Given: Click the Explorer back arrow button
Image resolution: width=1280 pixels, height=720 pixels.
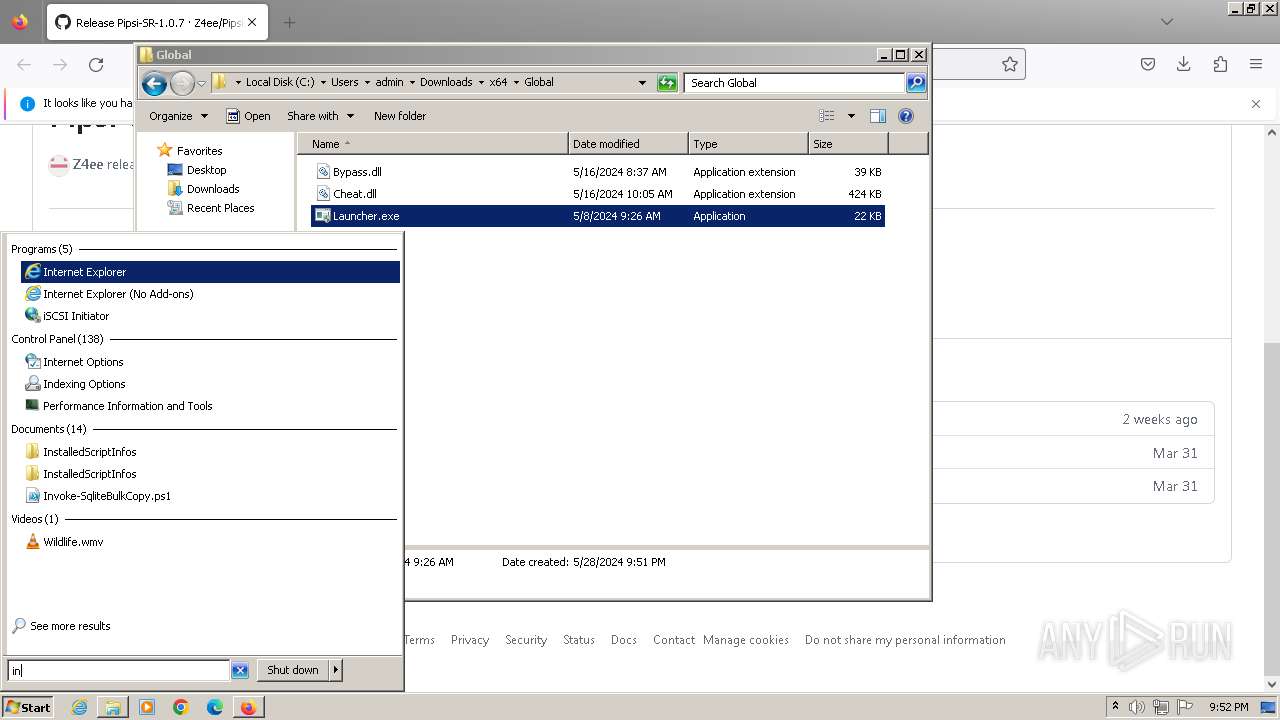Looking at the screenshot, I should (154, 83).
